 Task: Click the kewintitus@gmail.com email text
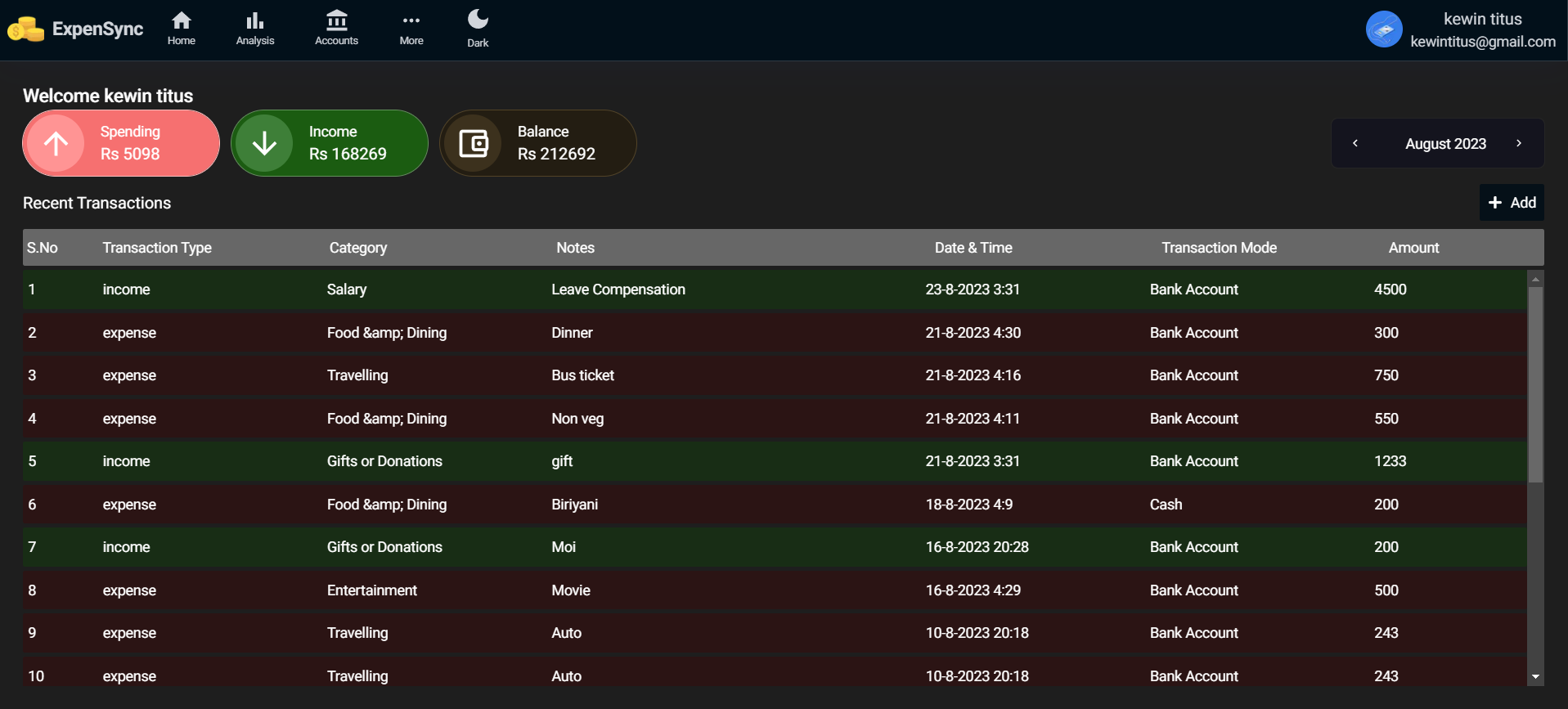point(1483,42)
